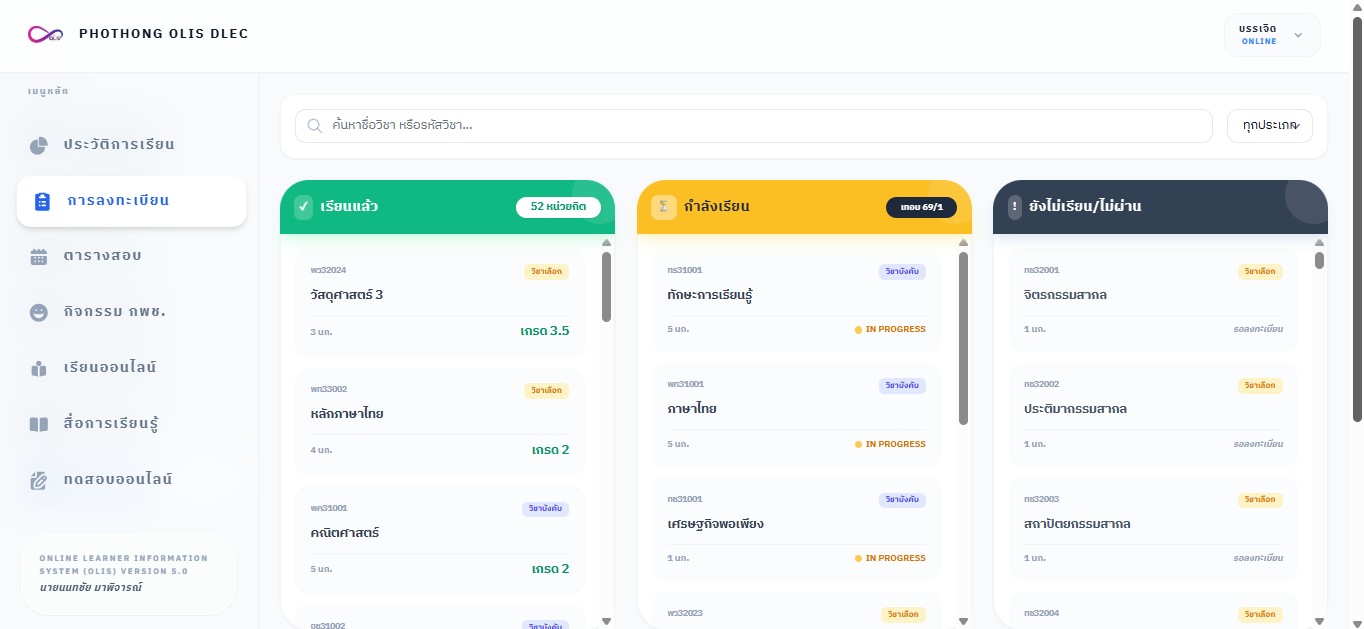
Task: Click the pie chart icon for ประวัติการเรียน
Action: pyautogui.click(x=39, y=146)
